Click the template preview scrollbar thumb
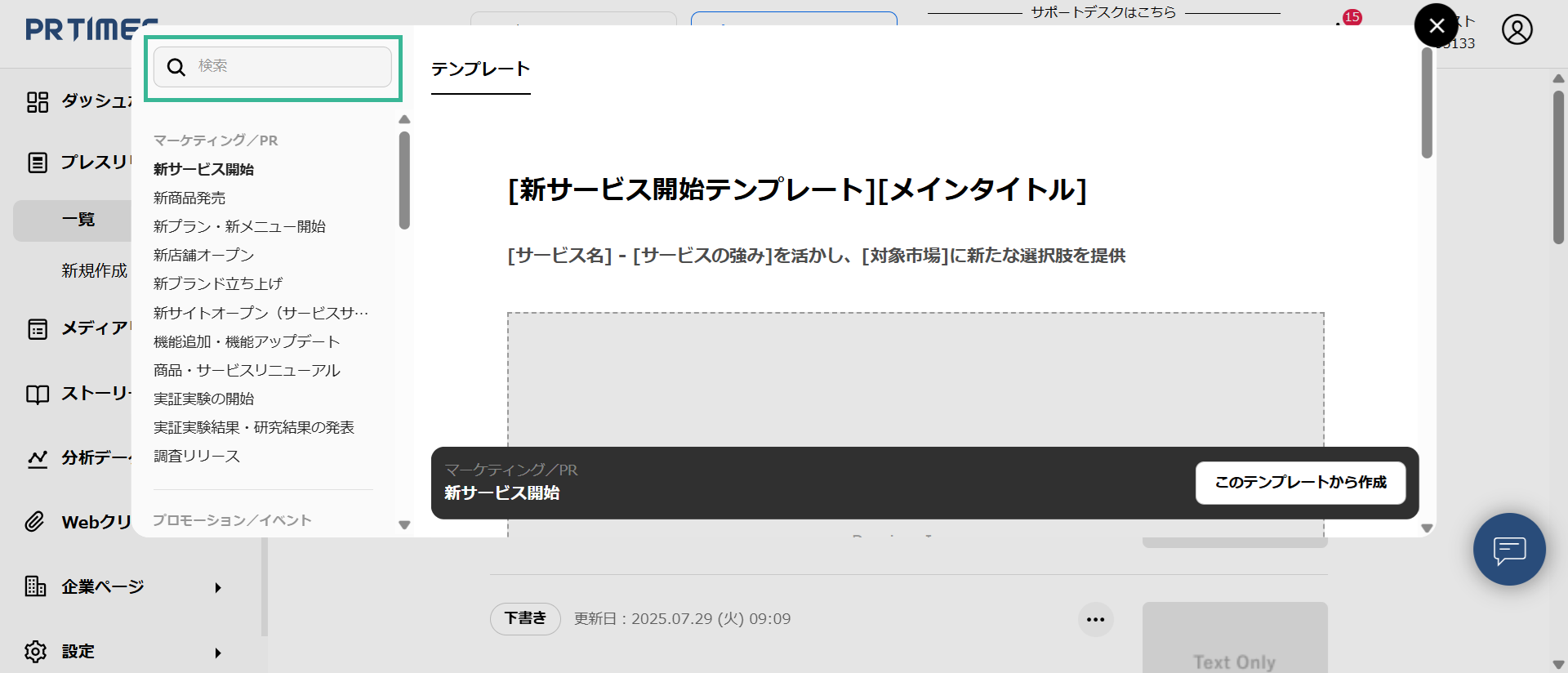1568x673 pixels. [x=1427, y=102]
